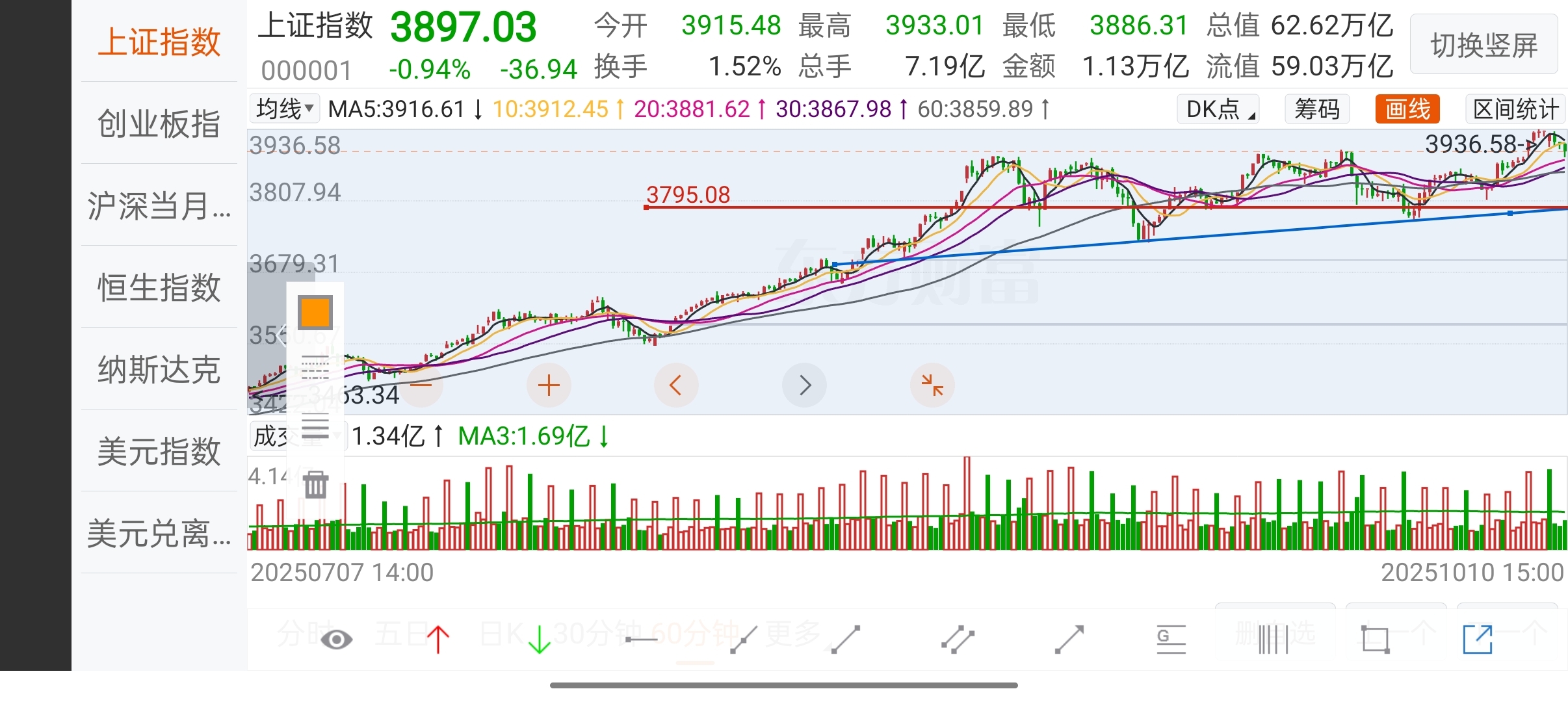The image size is (1568, 702).
Task: Select the rectangle drawing tool
Action: 1376,640
